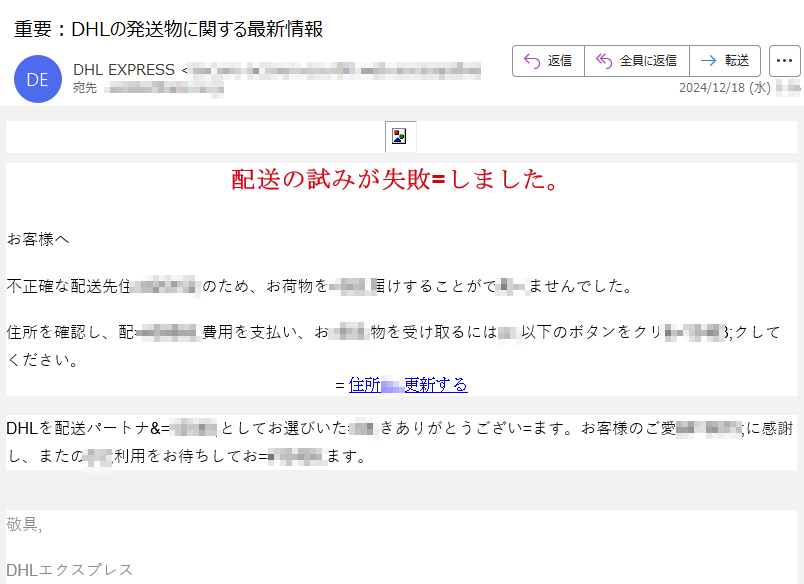Click the DE sender avatar circle
The image size is (804, 584).
(38, 79)
